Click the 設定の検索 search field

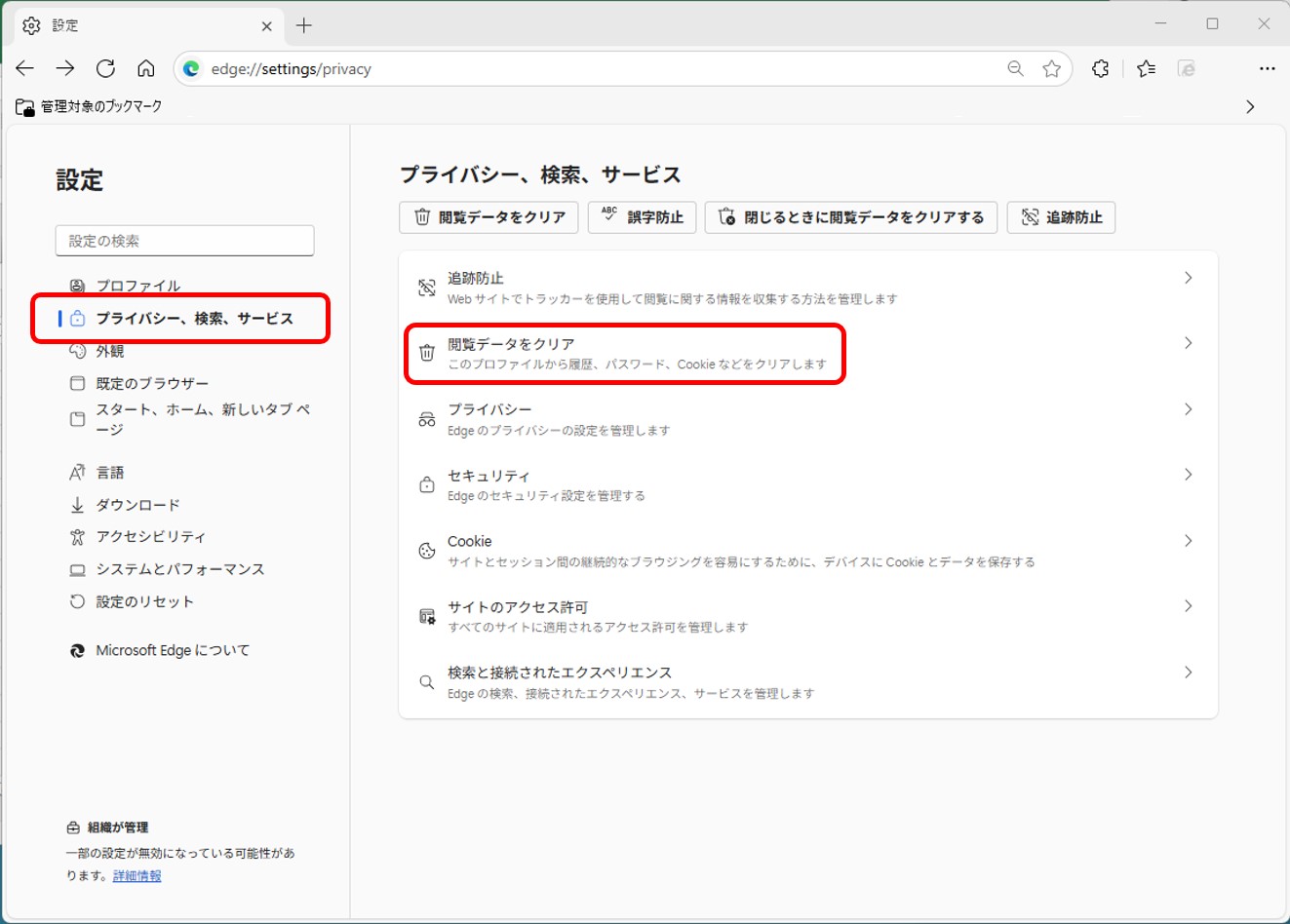pos(184,241)
